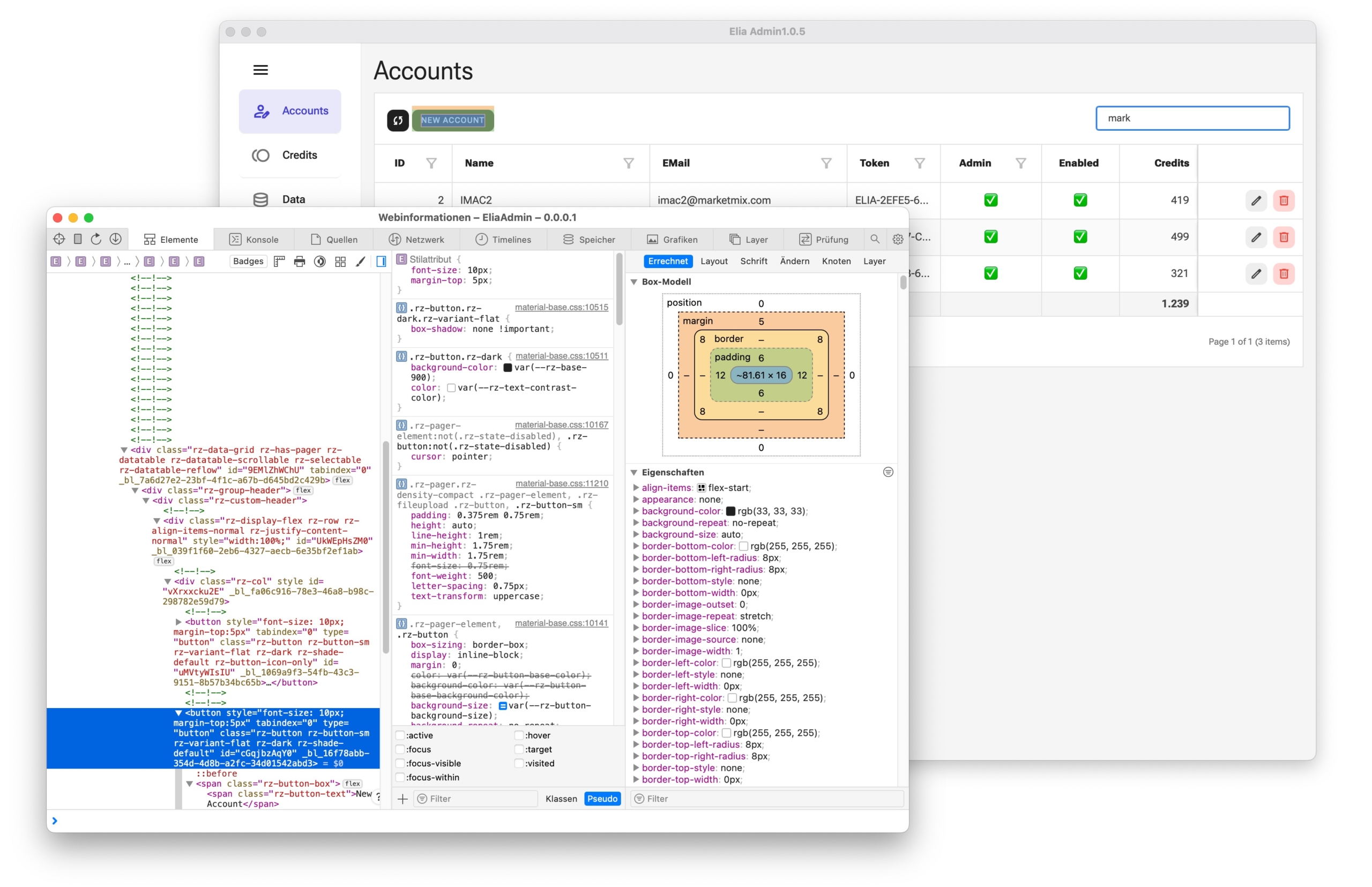Toggle the :focus-within pseudo-class checkbox
1372x887 pixels.
(400, 777)
